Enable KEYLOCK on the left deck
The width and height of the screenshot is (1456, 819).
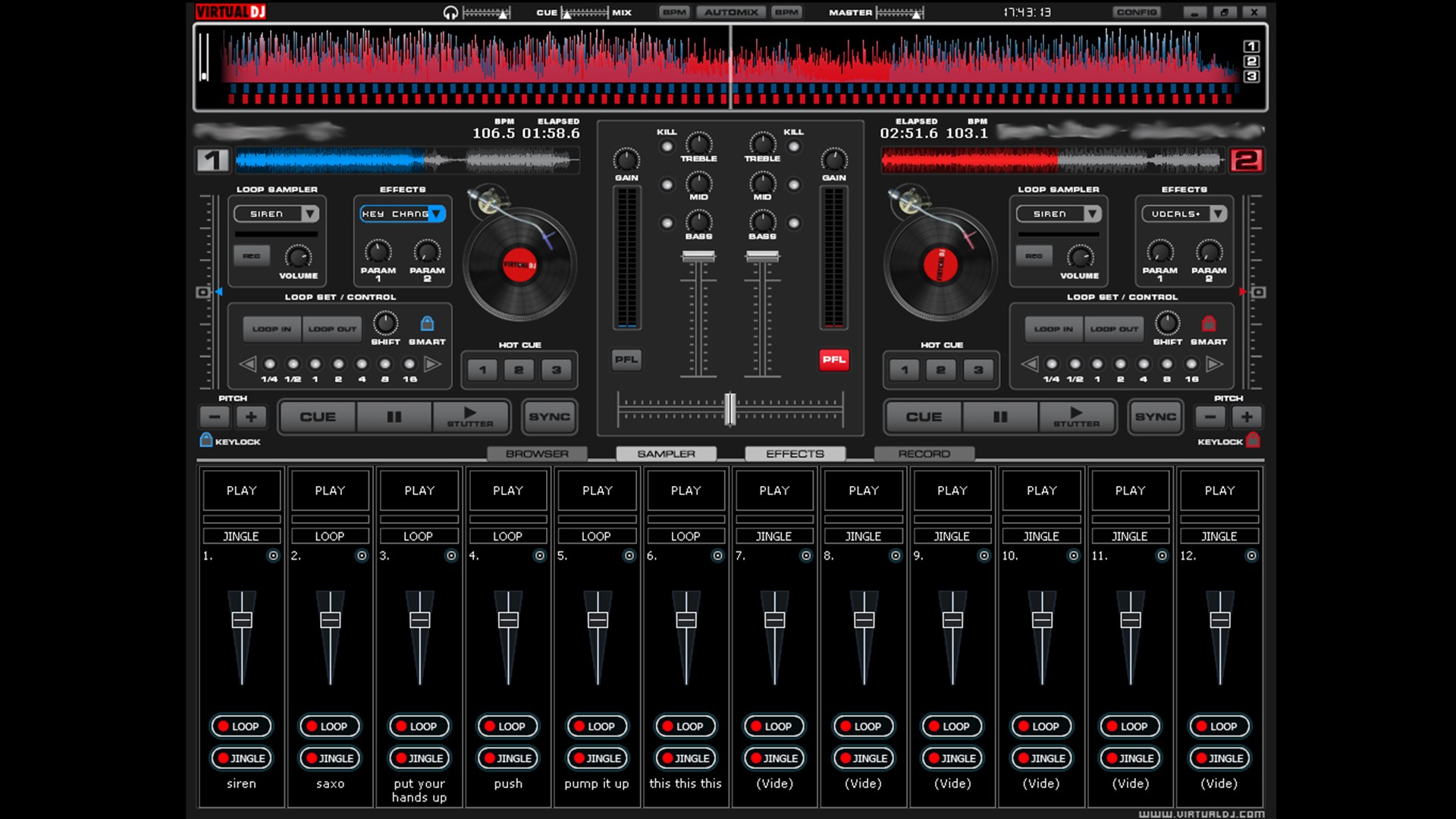click(206, 441)
